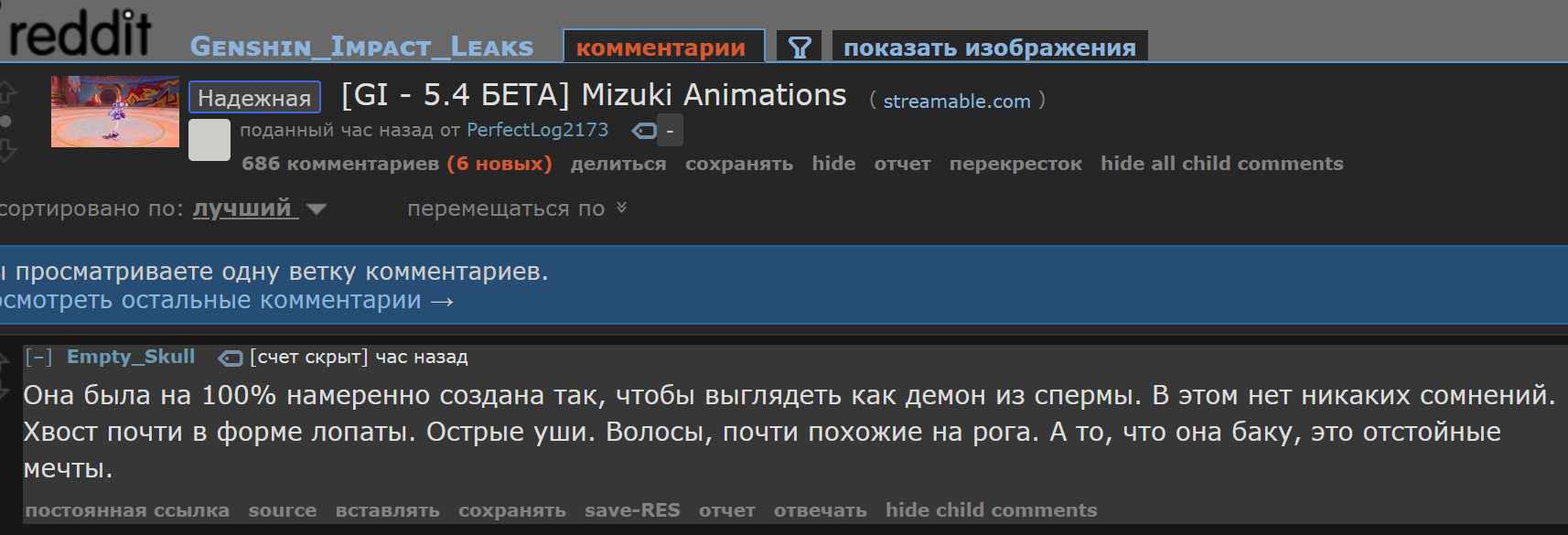The width and height of the screenshot is (1568, 535).
Task: Open the Genshin_Impact_Leaks subreddit link
Action: coord(361,47)
